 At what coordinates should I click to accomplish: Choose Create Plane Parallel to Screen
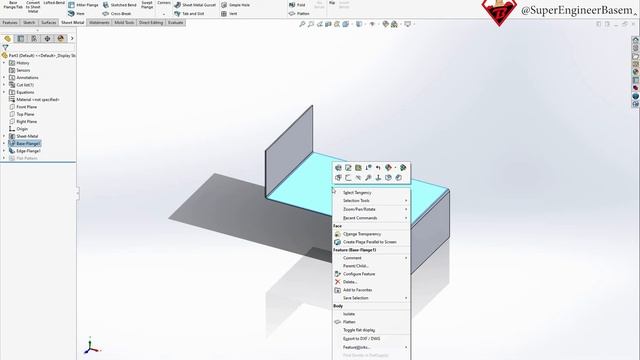(371, 242)
